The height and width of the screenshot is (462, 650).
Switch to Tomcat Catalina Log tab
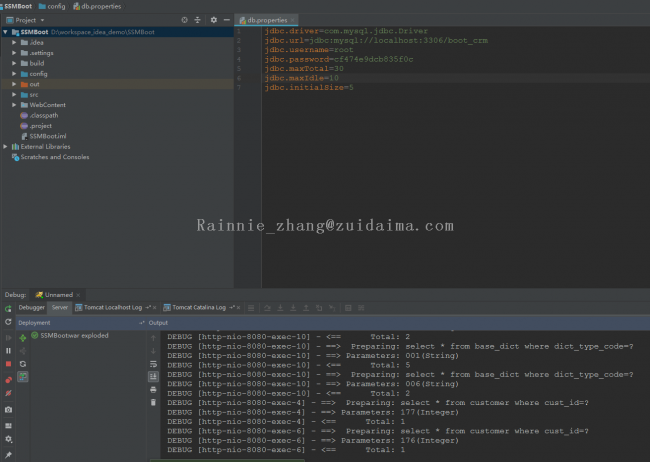click(x=200, y=308)
